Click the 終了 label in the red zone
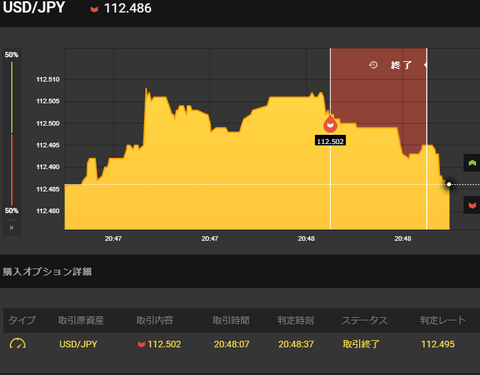 point(401,65)
